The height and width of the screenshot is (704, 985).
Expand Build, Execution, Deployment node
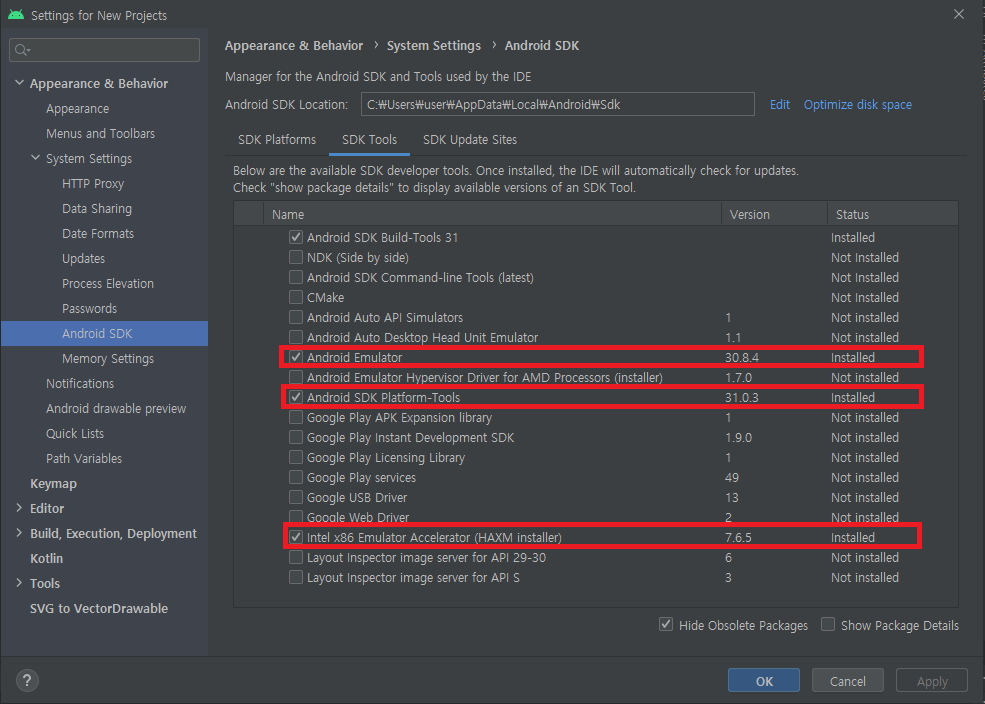click(x=19, y=533)
